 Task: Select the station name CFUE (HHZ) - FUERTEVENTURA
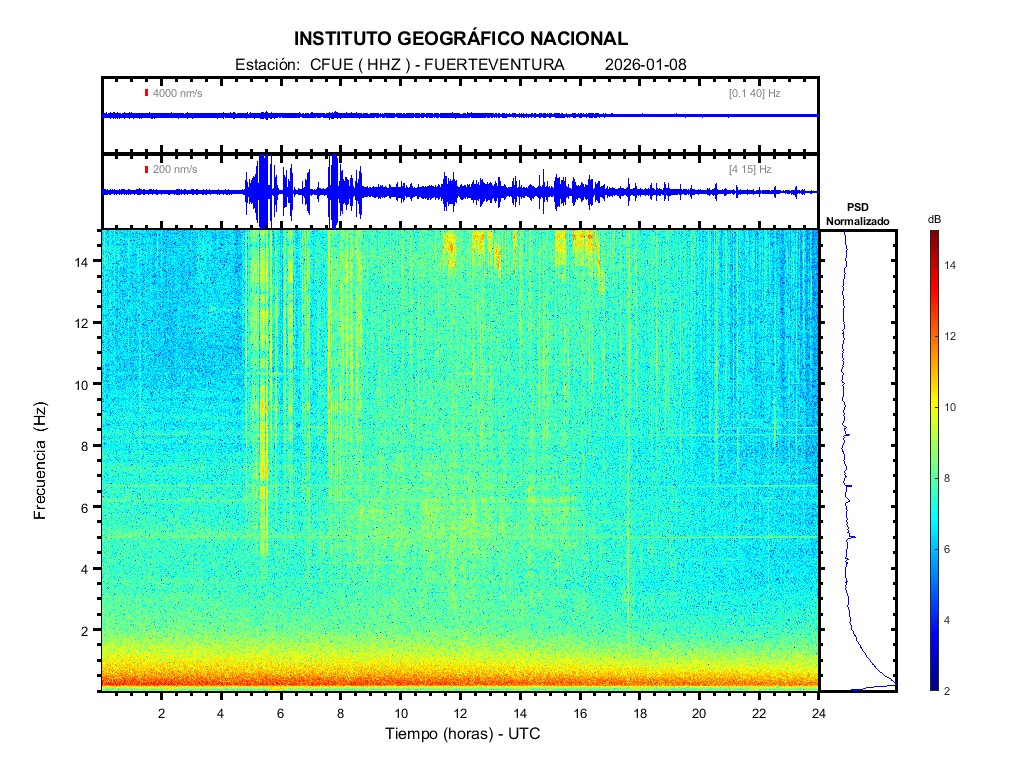[x=438, y=65]
